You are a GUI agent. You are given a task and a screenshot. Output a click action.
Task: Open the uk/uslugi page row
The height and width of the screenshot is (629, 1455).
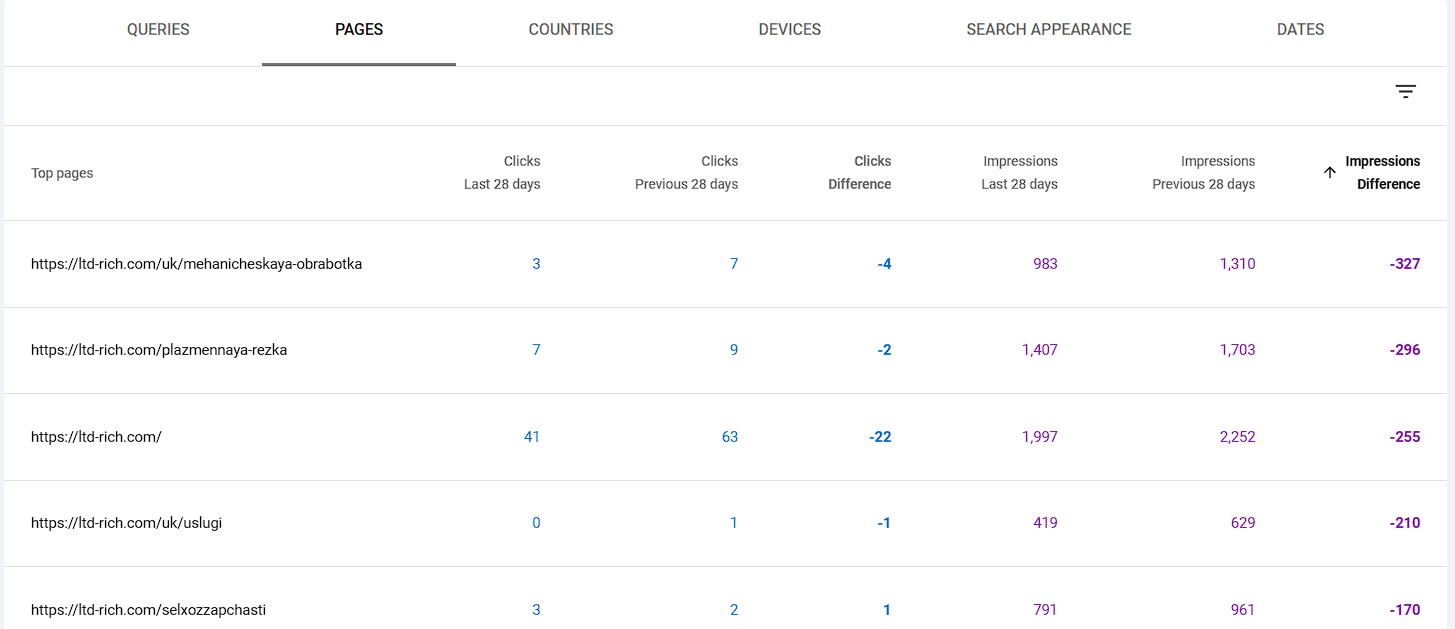pyautogui.click(x=126, y=523)
